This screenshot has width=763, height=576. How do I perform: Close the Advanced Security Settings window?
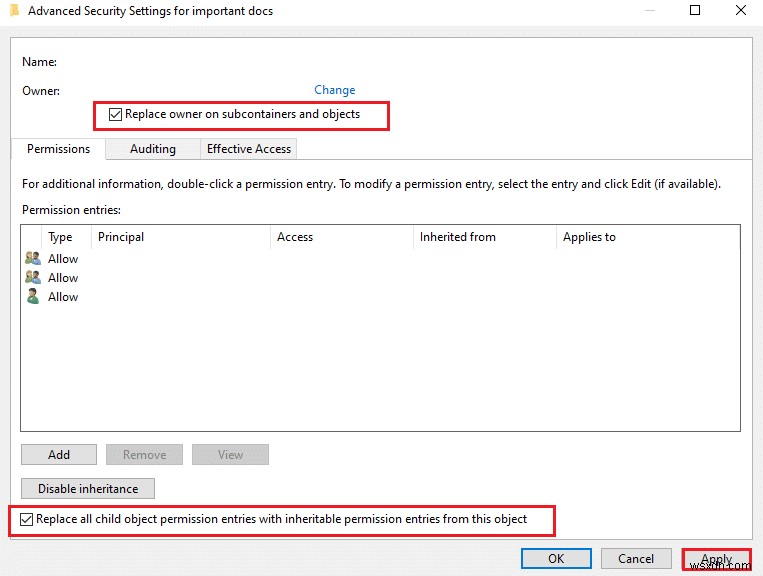pyautogui.click(x=741, y=10)
